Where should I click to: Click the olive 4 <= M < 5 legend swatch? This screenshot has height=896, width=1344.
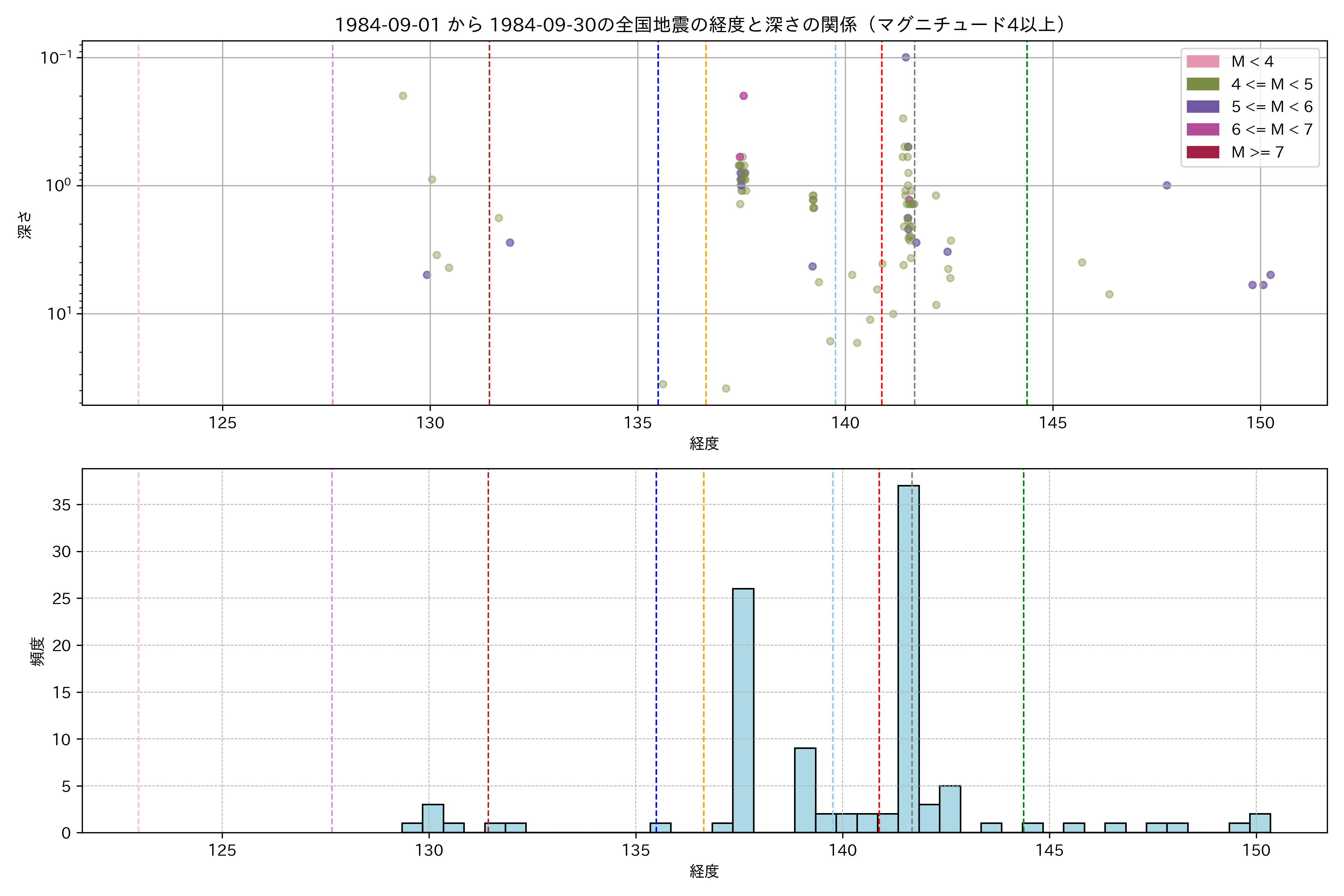click(x=1202, y=84)
